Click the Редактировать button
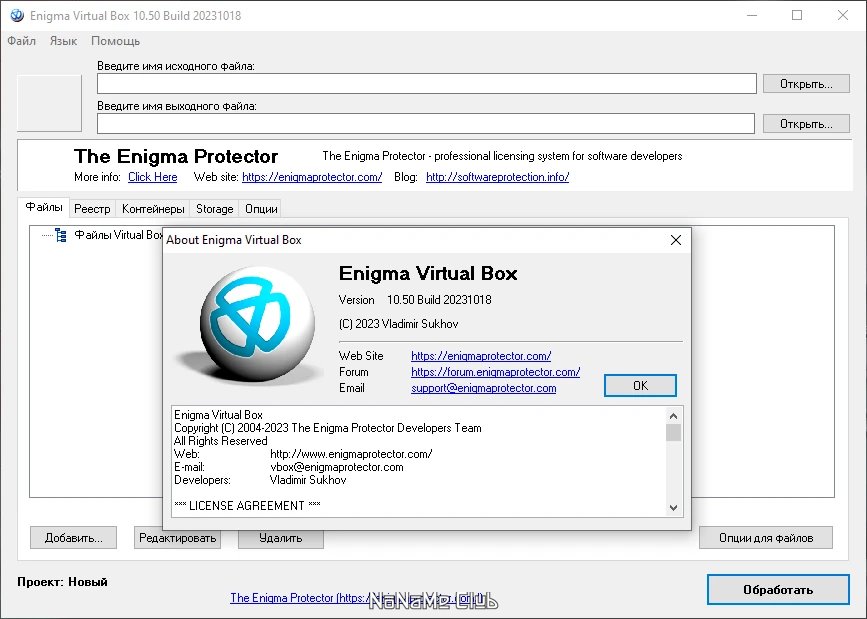 [177, 538]
